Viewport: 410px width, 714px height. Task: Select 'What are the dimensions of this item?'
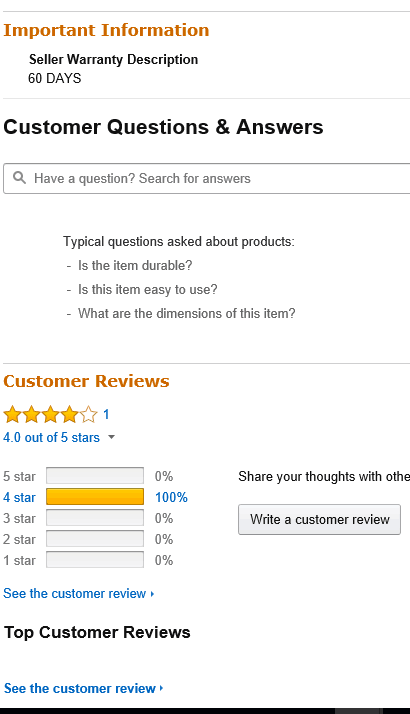click(187, 314)
